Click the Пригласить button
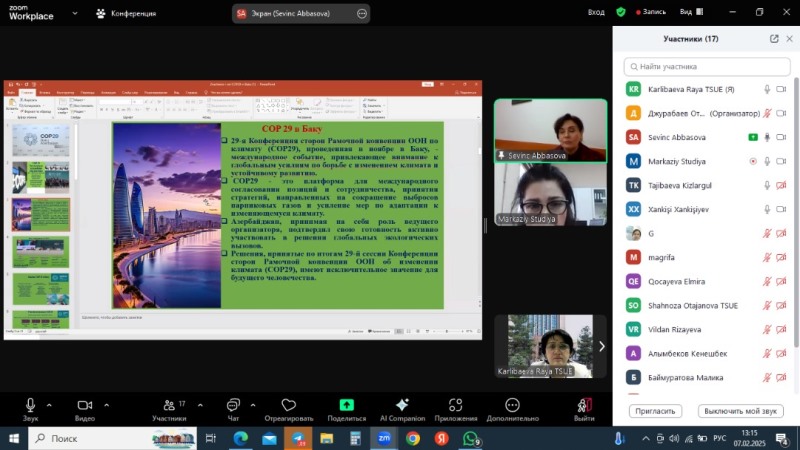The width and height of the screenshot is (800, 450). (x=655, y=411)
